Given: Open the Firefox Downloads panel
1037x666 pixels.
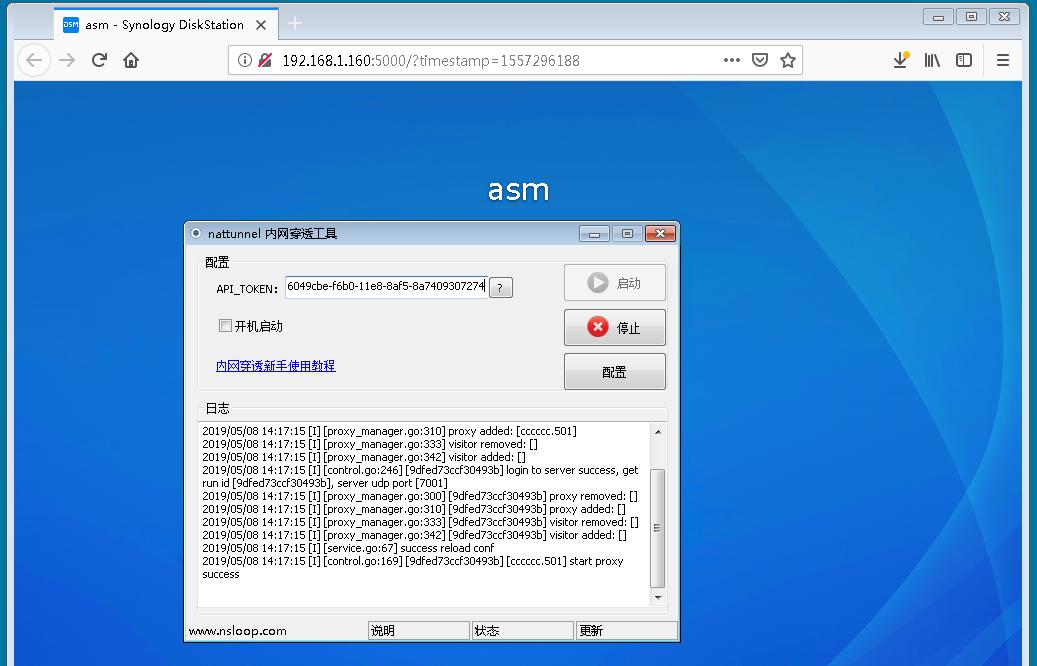Looking at the screenshot, I should coord(900,60).
